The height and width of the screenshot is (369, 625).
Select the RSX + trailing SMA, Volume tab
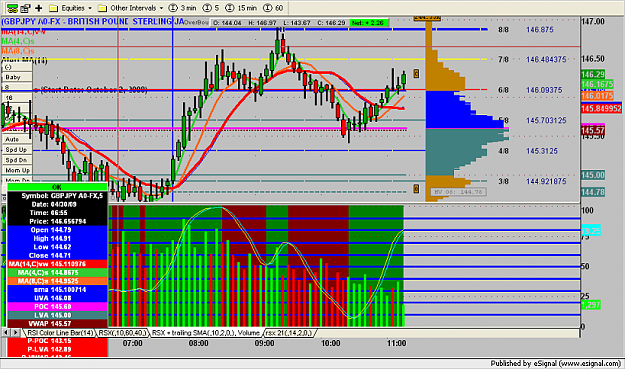coord(206,332)
